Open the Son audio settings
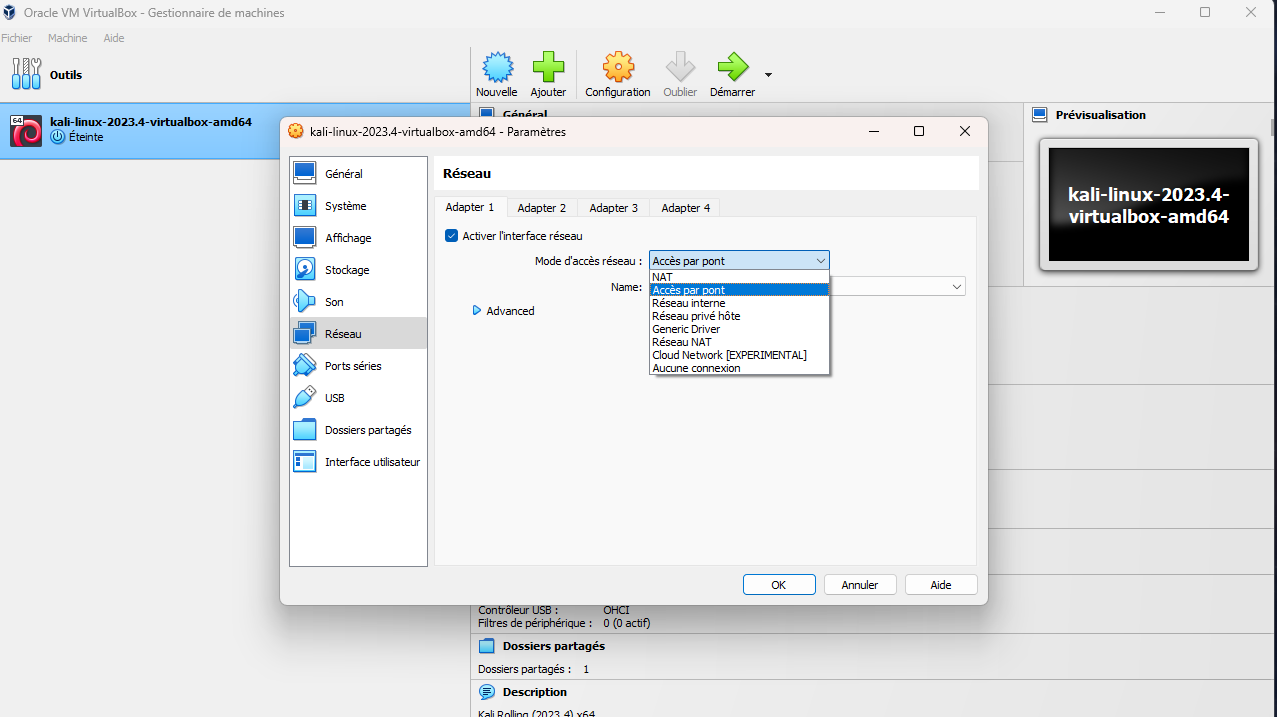The height and width of the screenshot is (717, 1277). [x=333, y=302]
